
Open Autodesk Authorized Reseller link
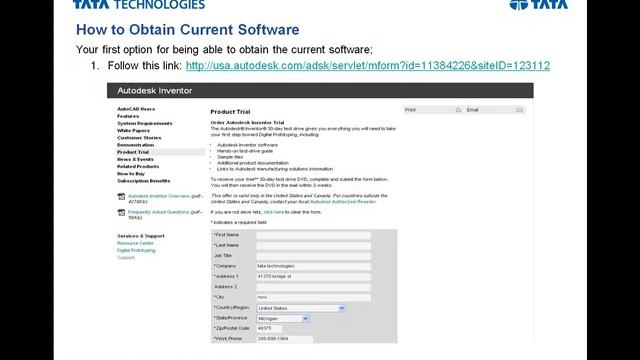pyautogui.click(x=342, y=202)
